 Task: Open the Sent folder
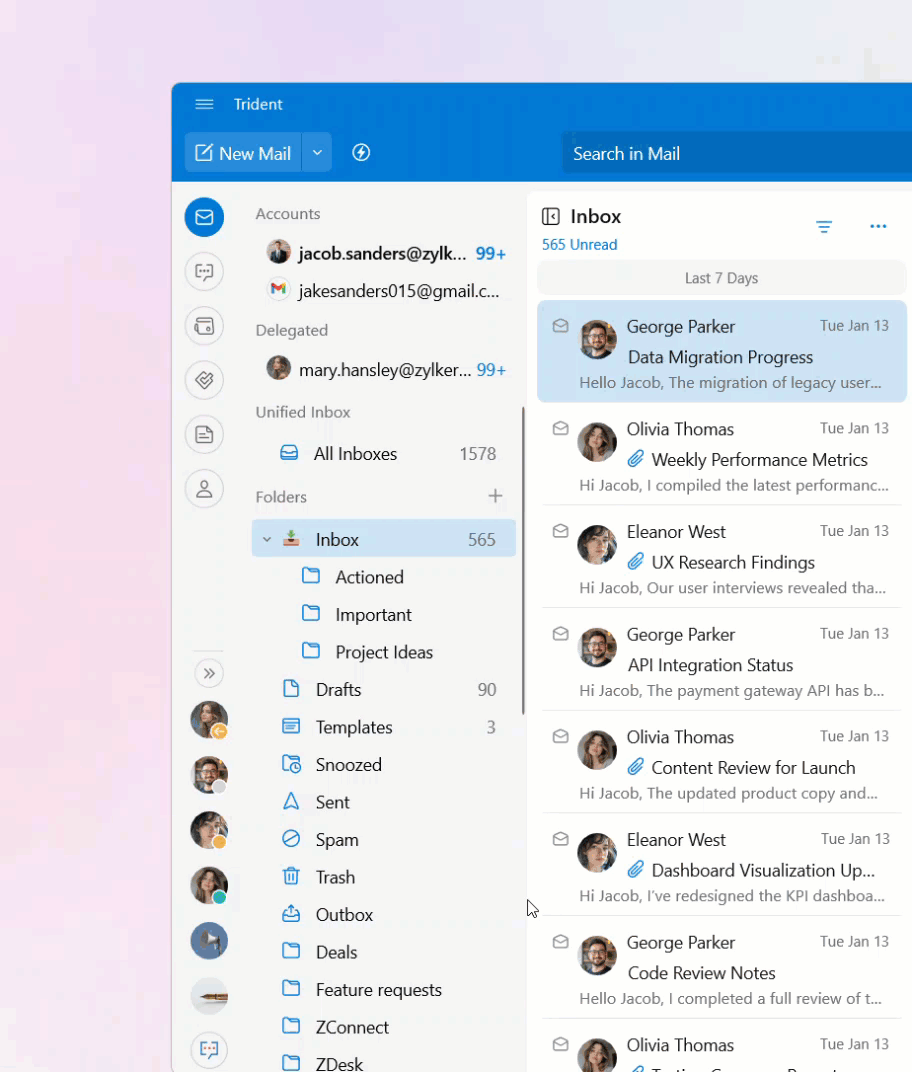384,802
